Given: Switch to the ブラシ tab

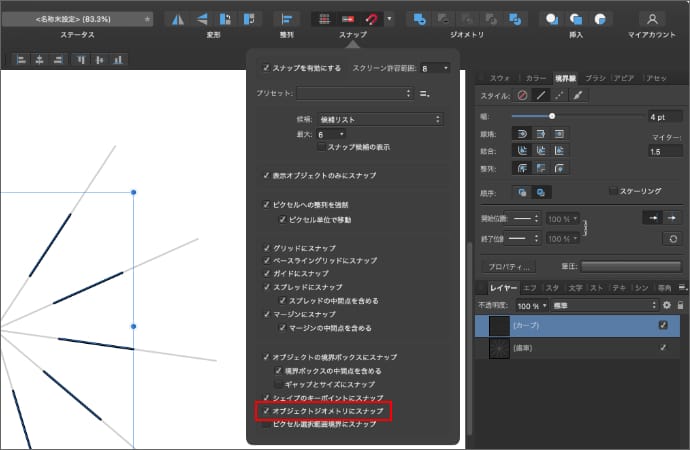Looking at the screenshot, I should [x=596, y=77].
